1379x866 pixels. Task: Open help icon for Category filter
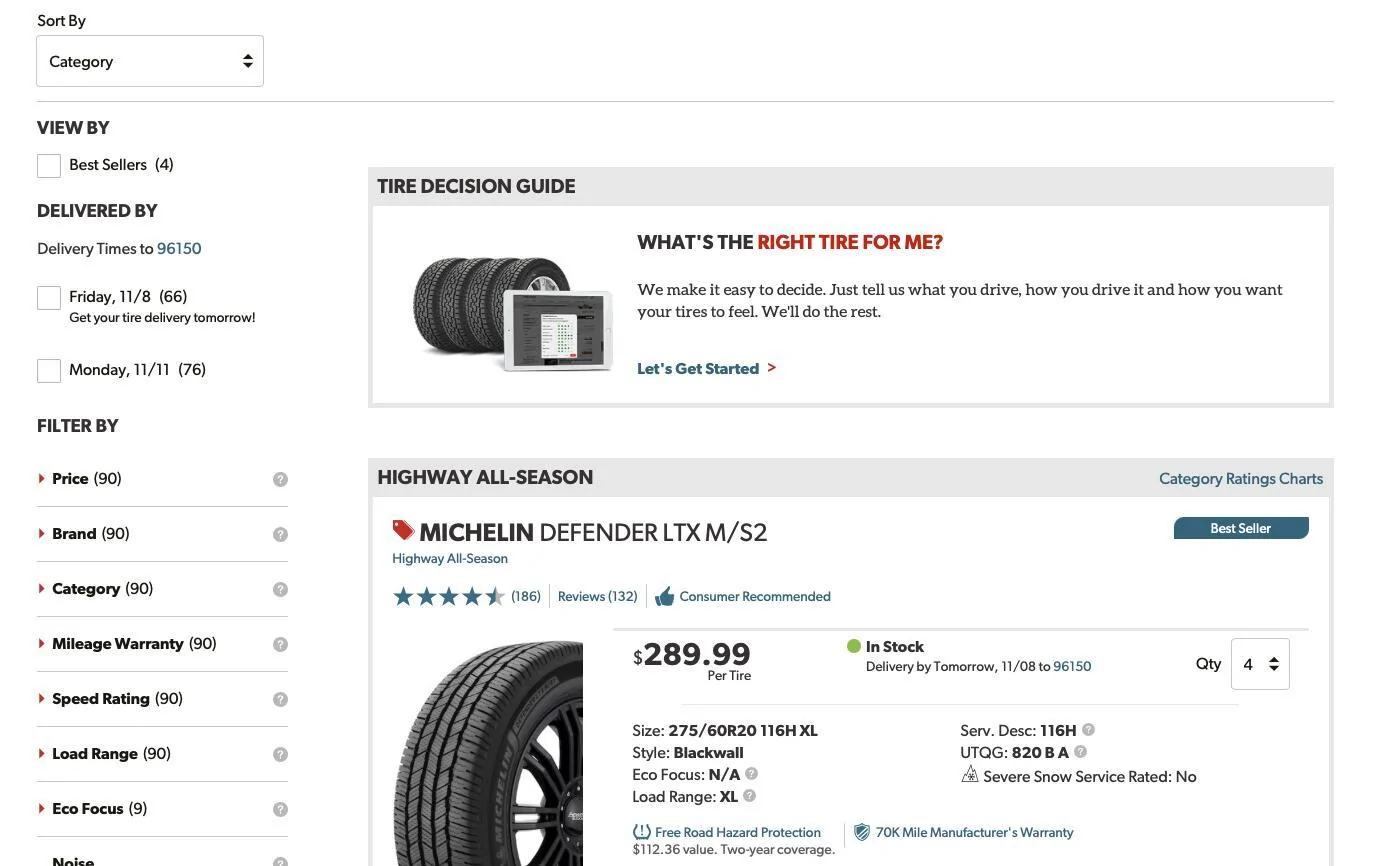[280, 590]
